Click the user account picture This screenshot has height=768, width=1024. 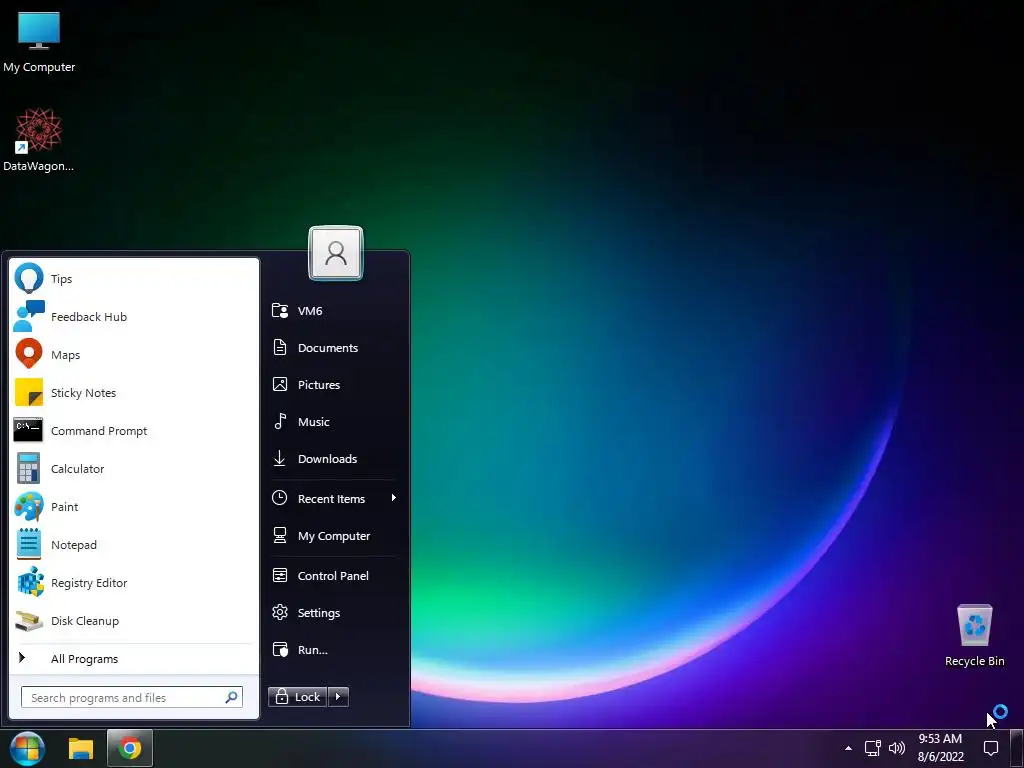pyautogui.click(x=336, y=253)
